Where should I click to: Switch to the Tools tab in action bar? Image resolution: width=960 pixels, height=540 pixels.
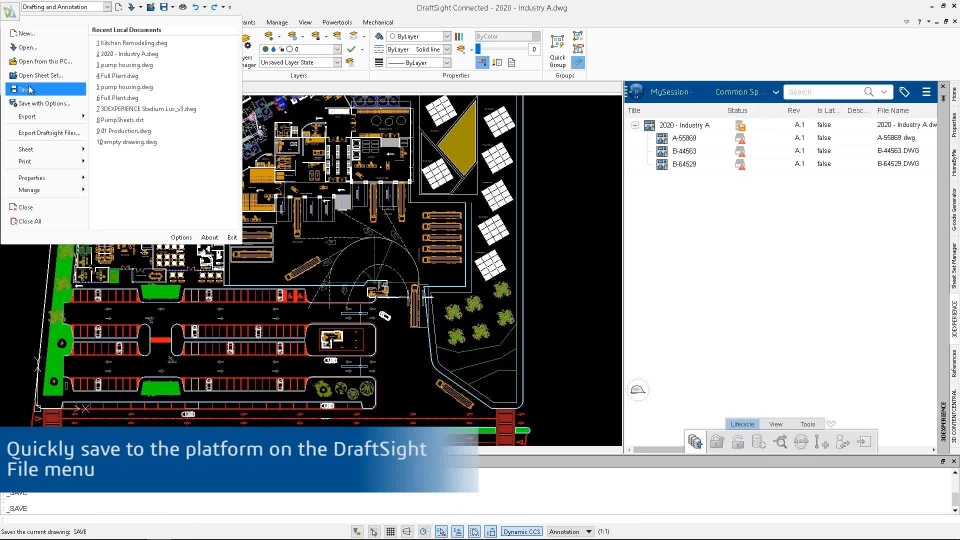(x=808, y=424)
